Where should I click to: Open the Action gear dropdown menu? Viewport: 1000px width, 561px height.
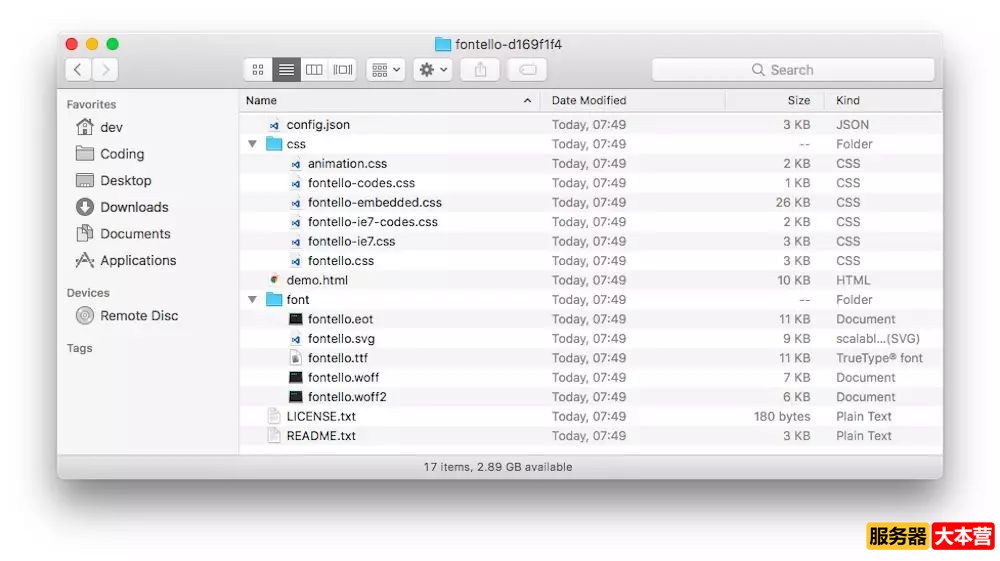tap(432, 70)
